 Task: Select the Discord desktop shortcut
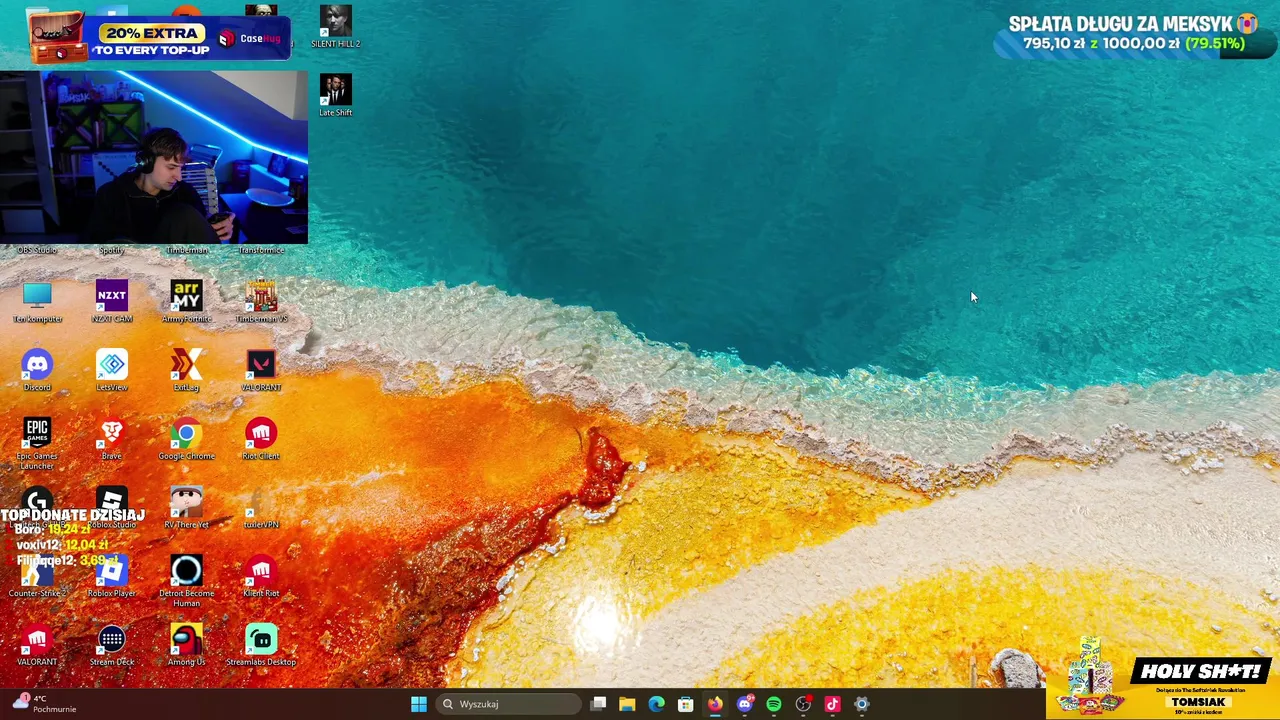click(x=37, y=370)
